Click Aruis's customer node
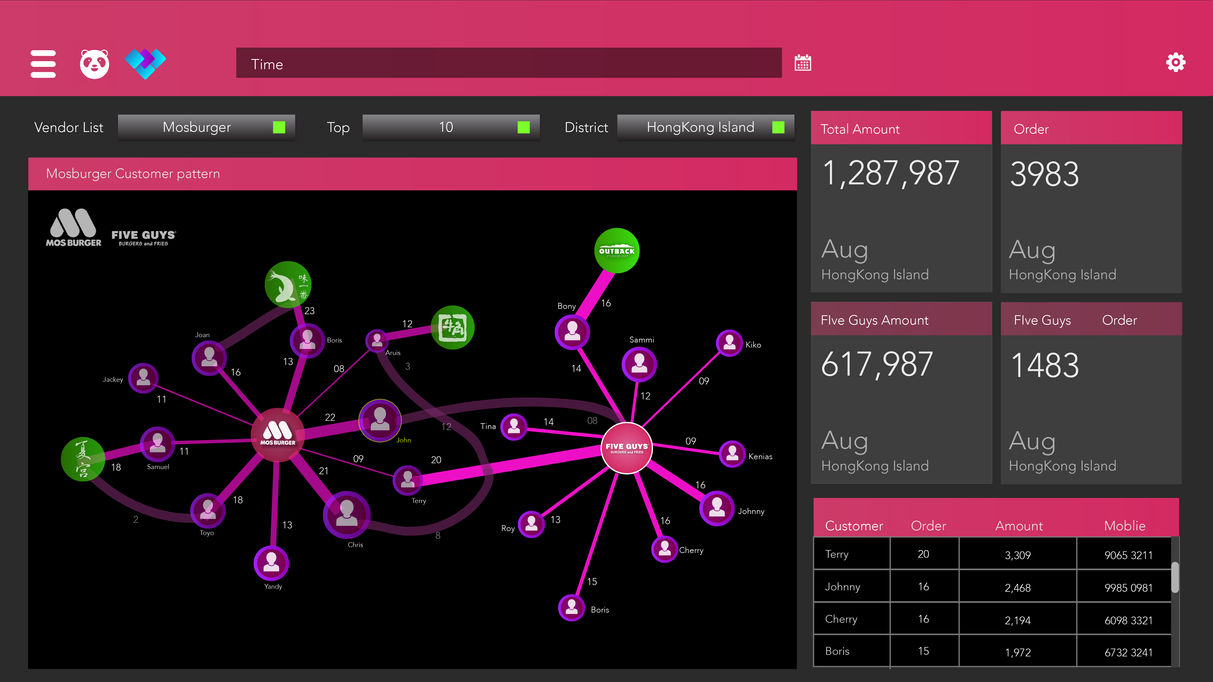This screenshot has height=682, width=1213. click(x=377, y=341)
